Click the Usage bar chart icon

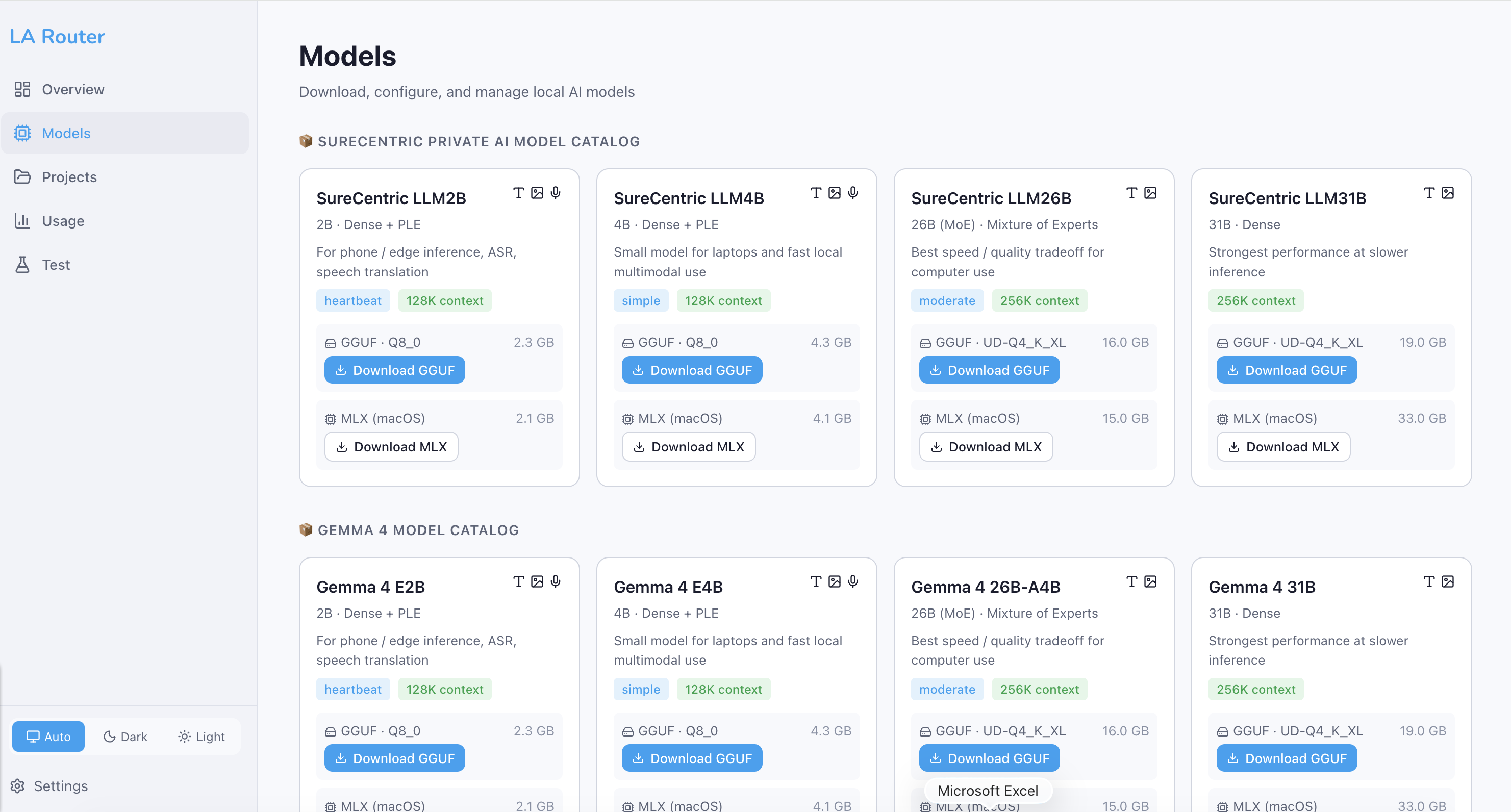click(x=22, y=221)
